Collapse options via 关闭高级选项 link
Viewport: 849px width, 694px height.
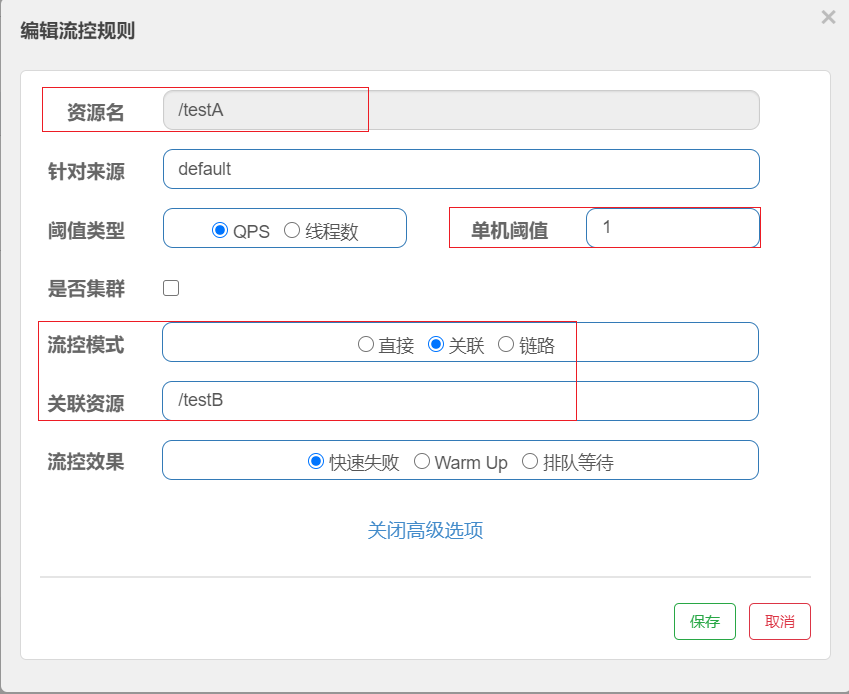click(425, 530)
